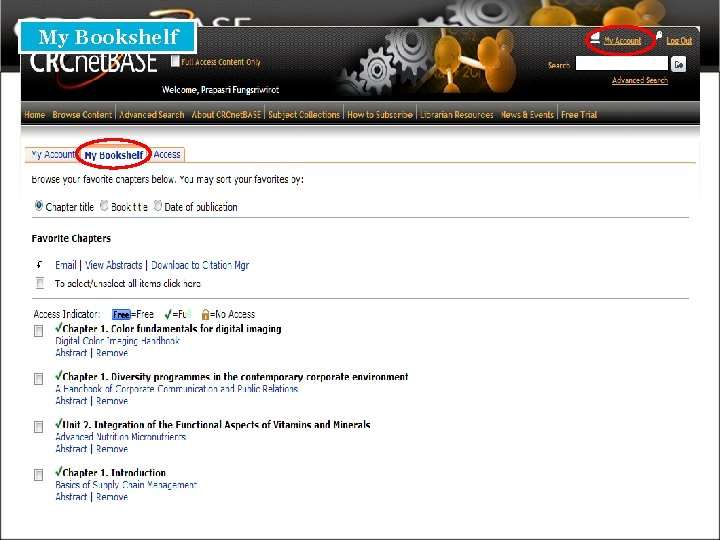
Task: Tick checkbox for Color fundamentals for digital imaging
Action: click(x=39, y=331)
